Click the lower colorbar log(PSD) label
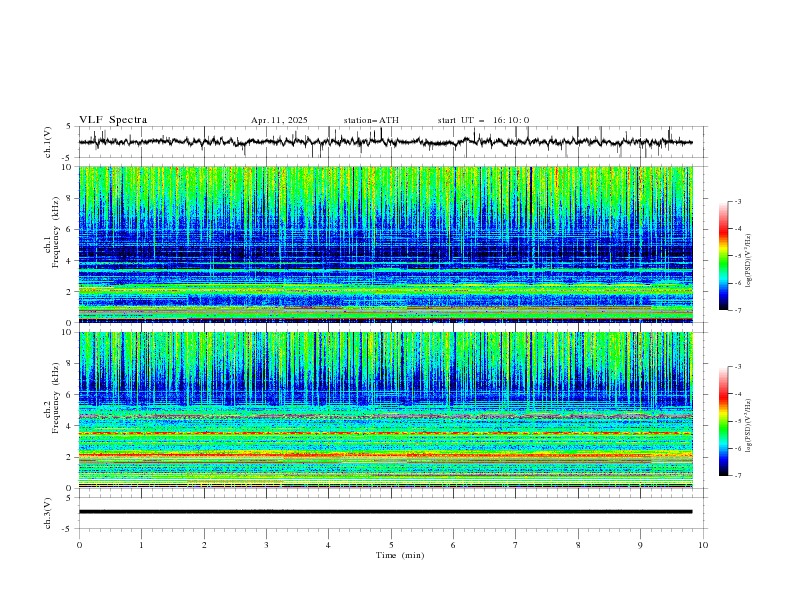 pyautogui.click(x=749, y=426)
